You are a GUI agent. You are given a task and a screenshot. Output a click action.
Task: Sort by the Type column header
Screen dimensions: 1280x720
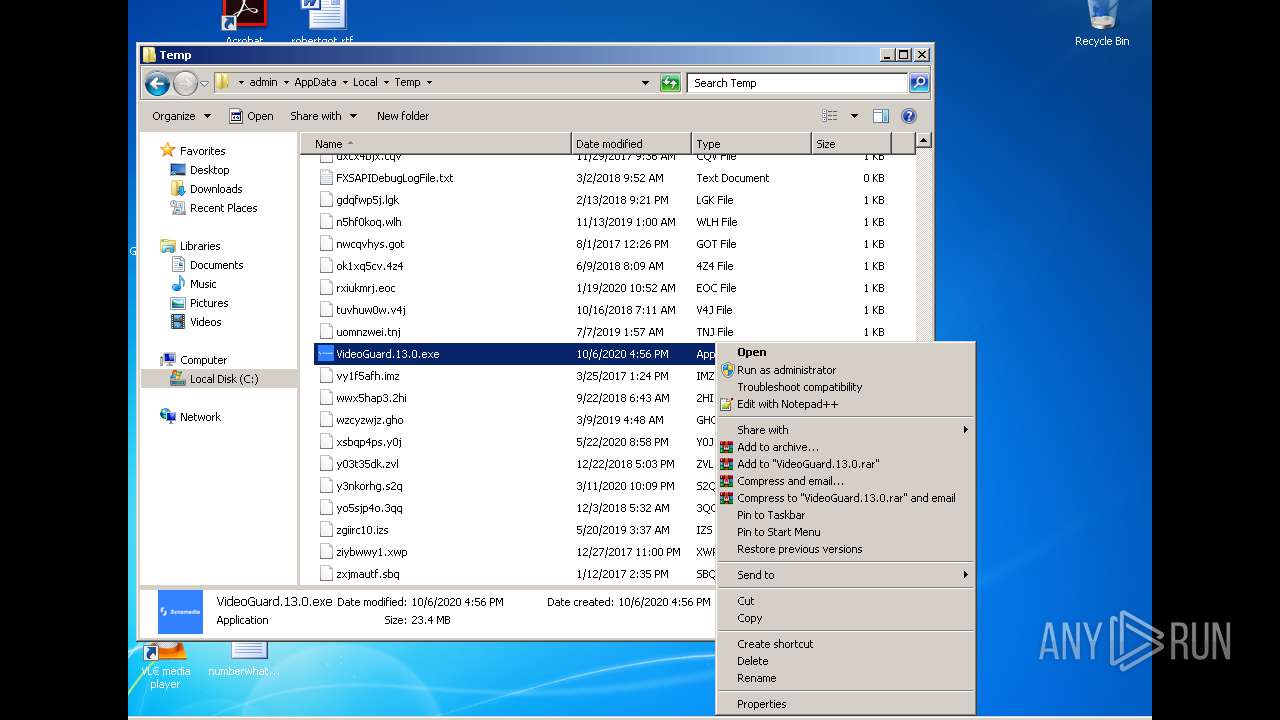tap(751, 144)
